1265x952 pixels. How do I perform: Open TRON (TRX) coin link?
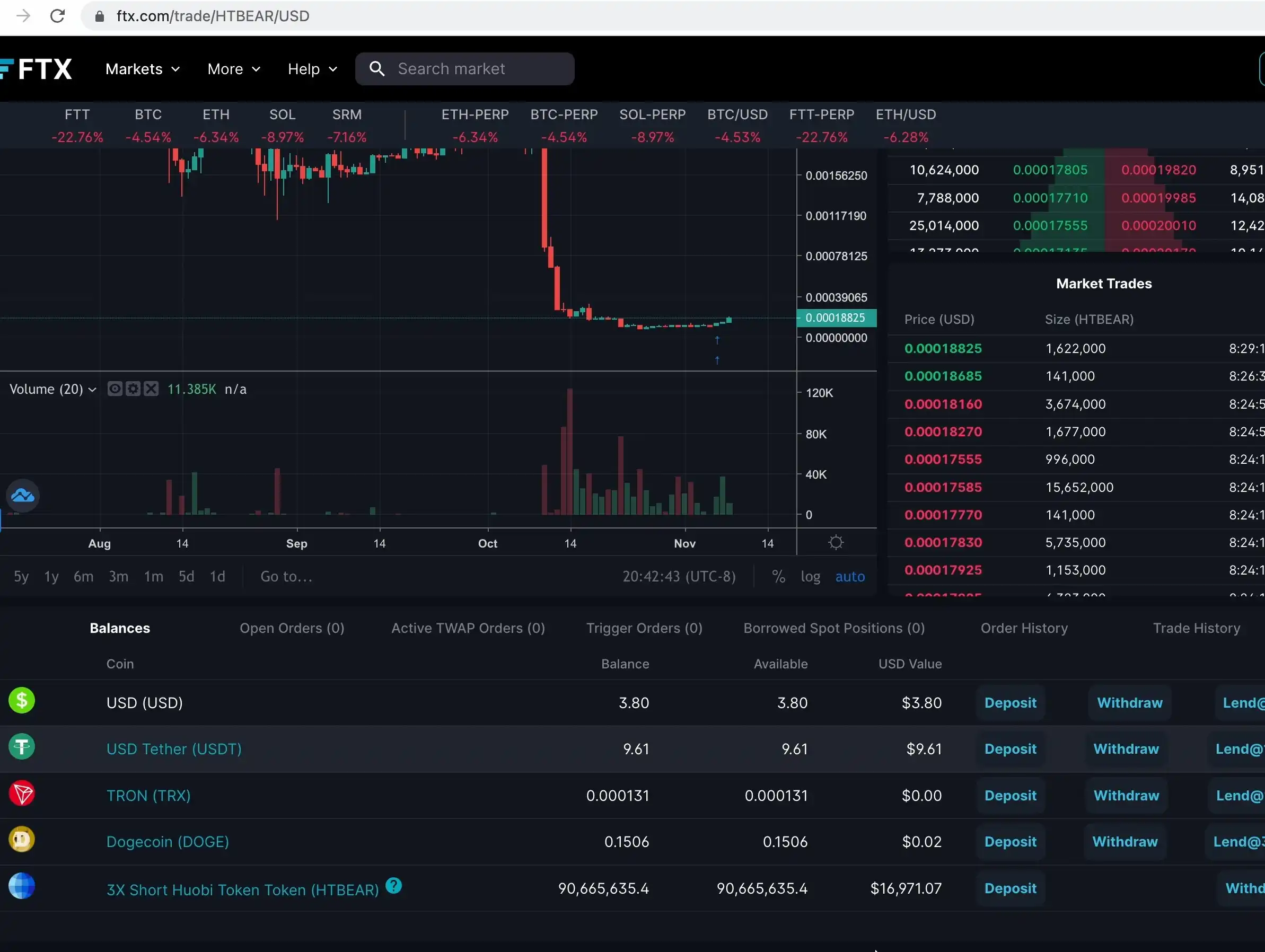[x=148, y=795]
